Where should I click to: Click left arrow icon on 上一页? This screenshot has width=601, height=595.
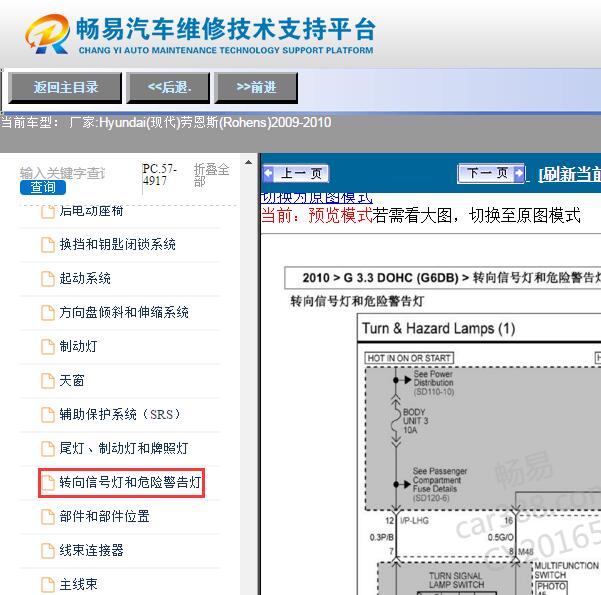[x=269, y=173]
